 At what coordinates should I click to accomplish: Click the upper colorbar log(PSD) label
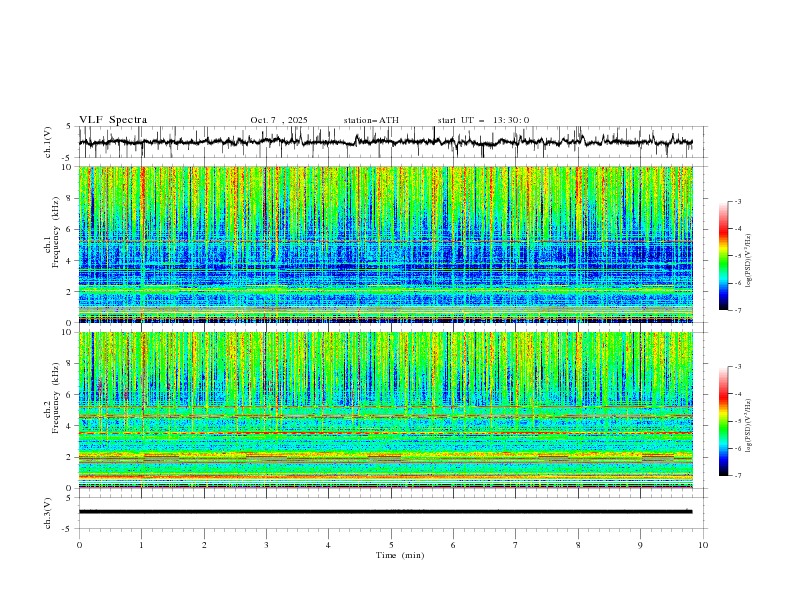(749, 261)
